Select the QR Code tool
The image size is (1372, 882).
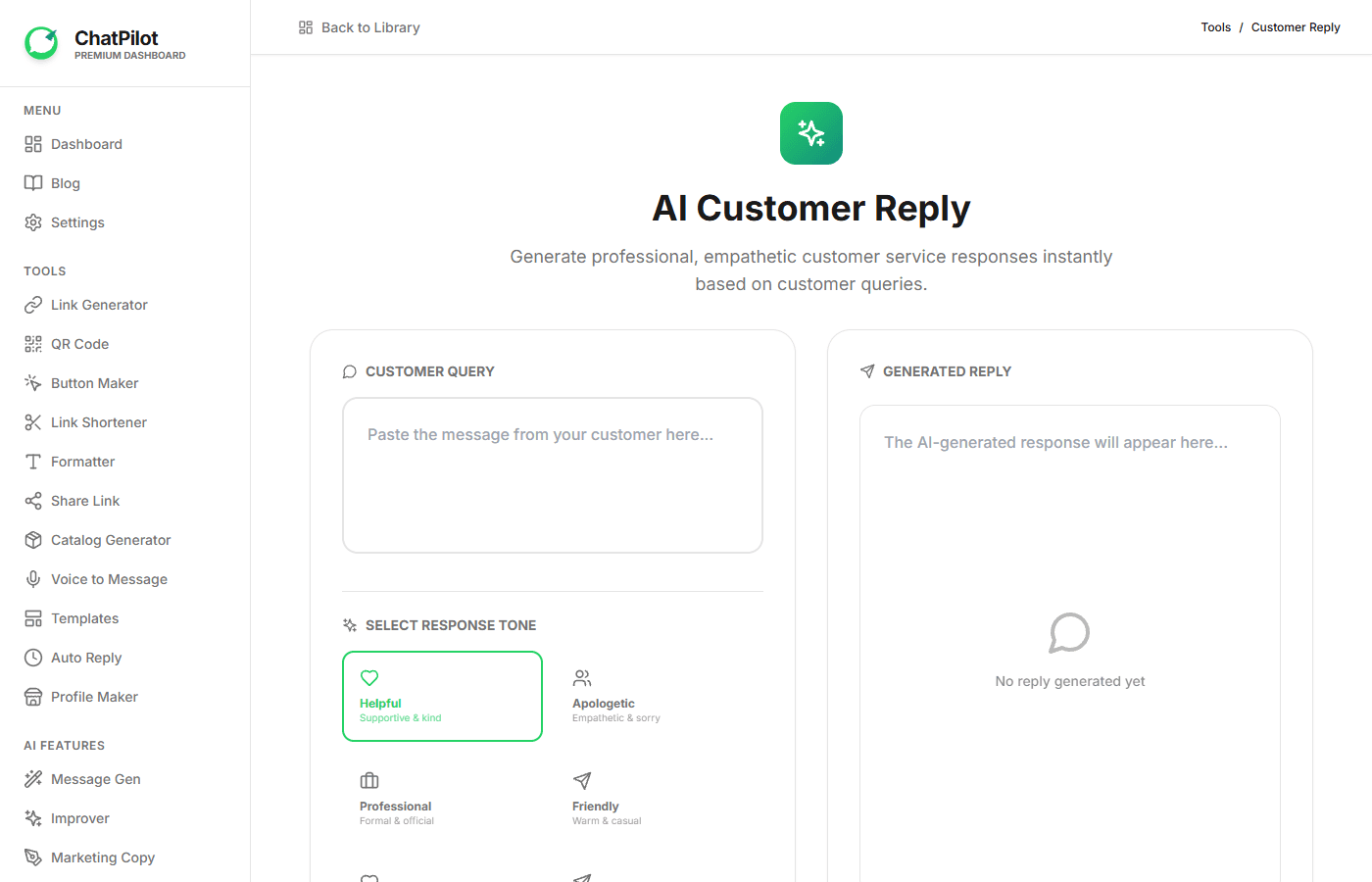point(78,343)
